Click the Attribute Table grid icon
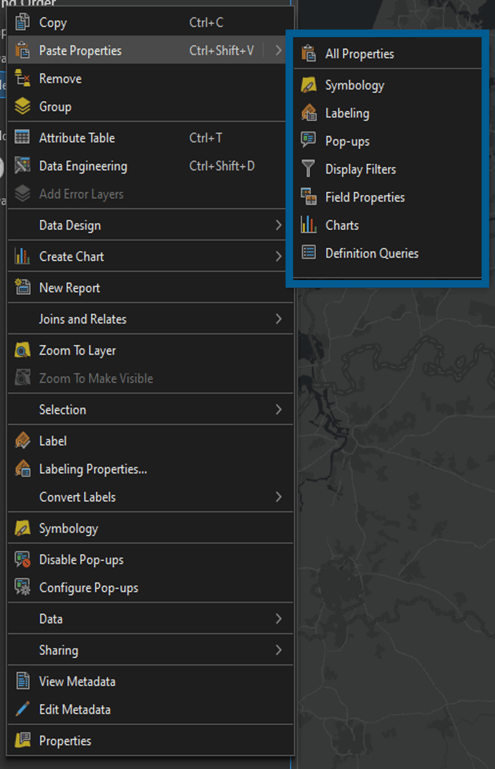Screen dimensions: 495x769 pos(23,137)
